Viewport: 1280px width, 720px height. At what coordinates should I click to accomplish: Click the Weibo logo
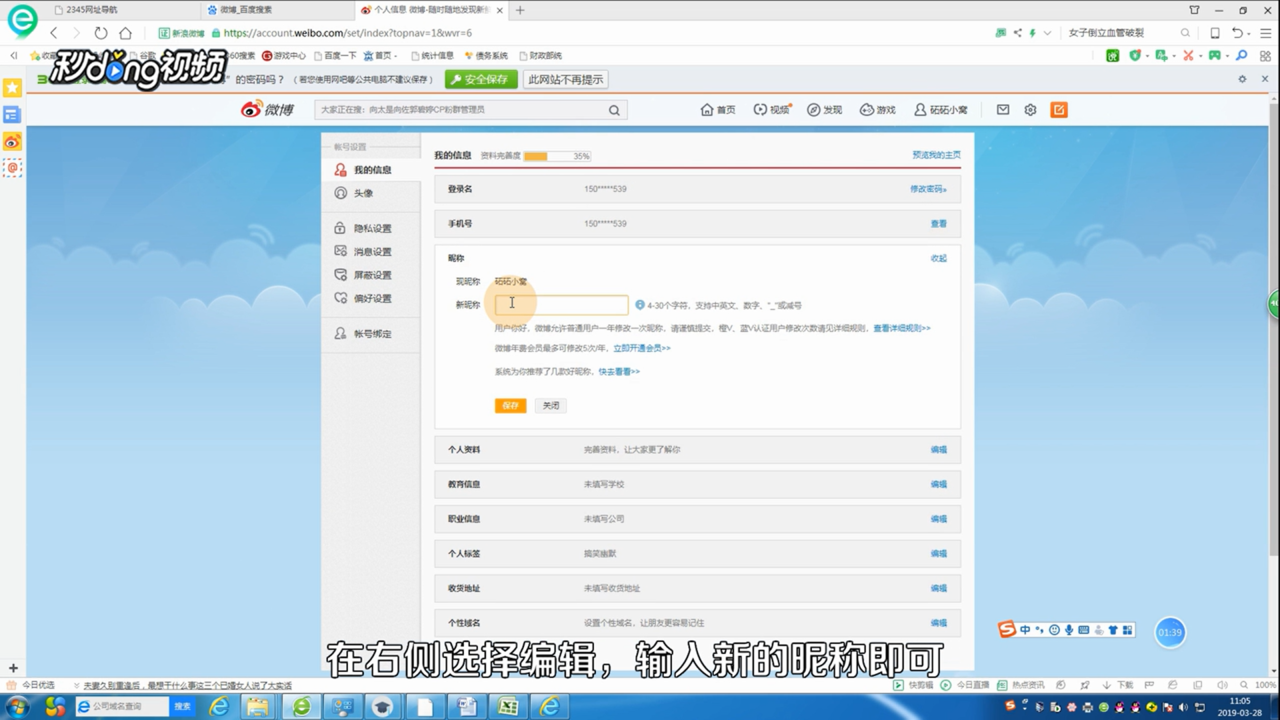(x=267, y=109)
